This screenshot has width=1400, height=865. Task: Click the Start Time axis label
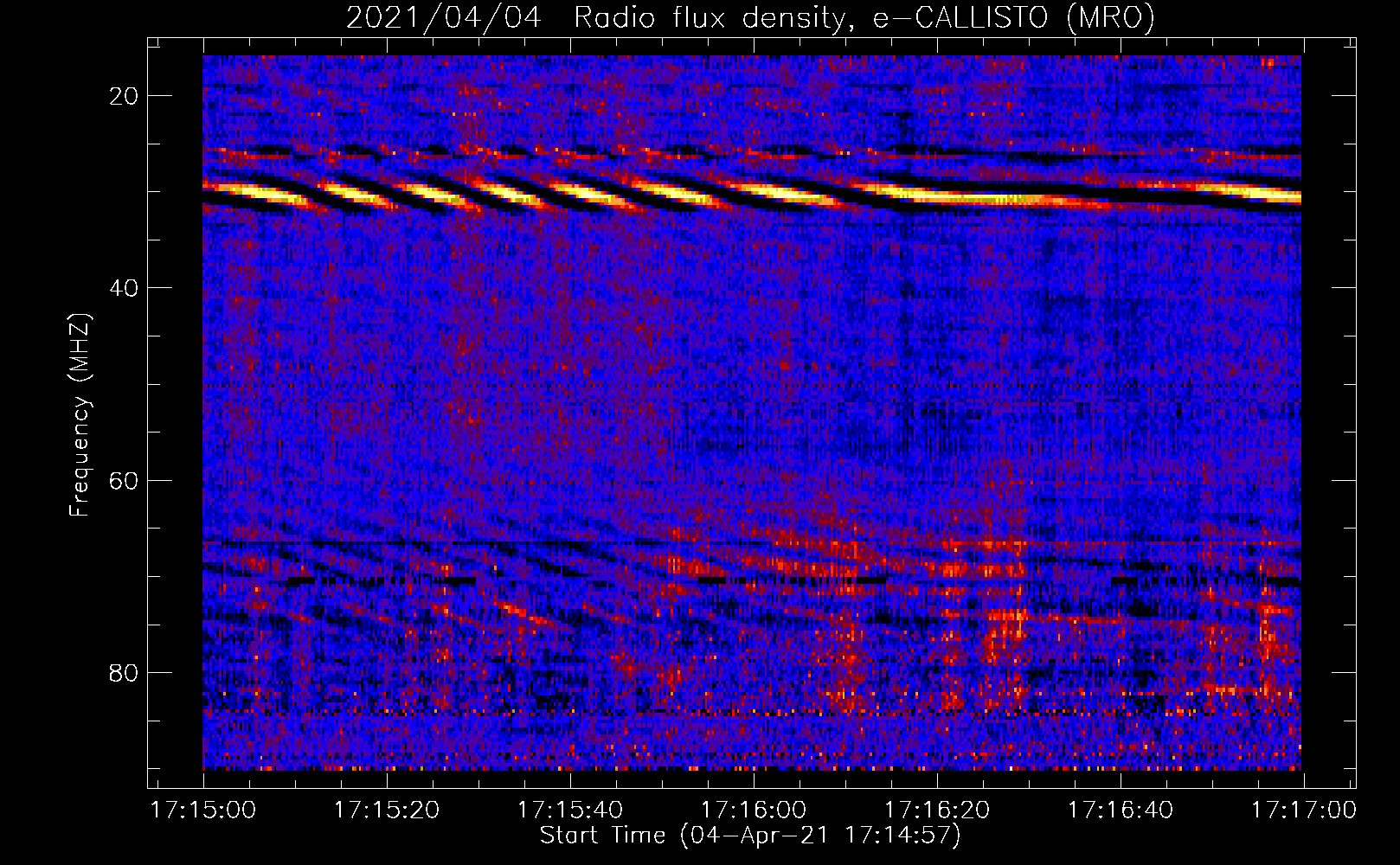(750, 836)
